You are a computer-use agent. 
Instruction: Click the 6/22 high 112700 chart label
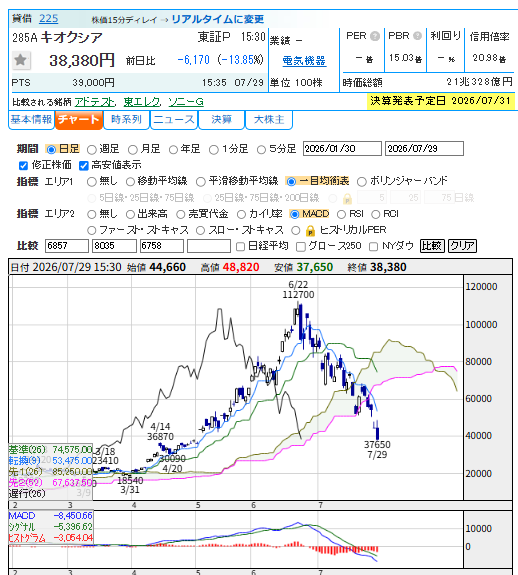click(x=298, y=290)
